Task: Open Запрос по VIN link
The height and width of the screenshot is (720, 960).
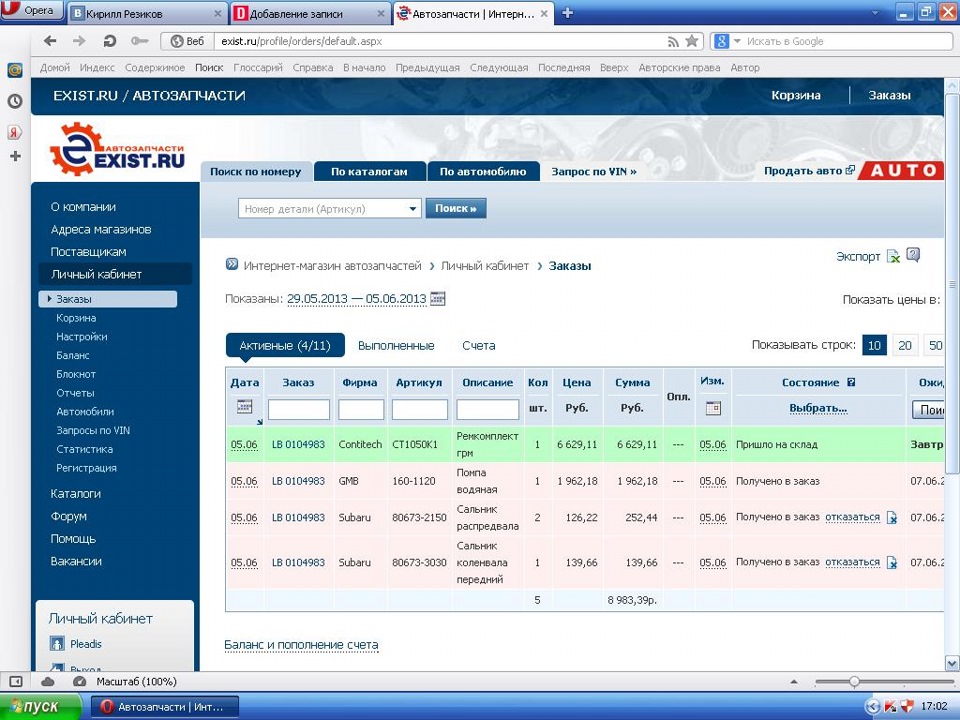Action: 594,171
